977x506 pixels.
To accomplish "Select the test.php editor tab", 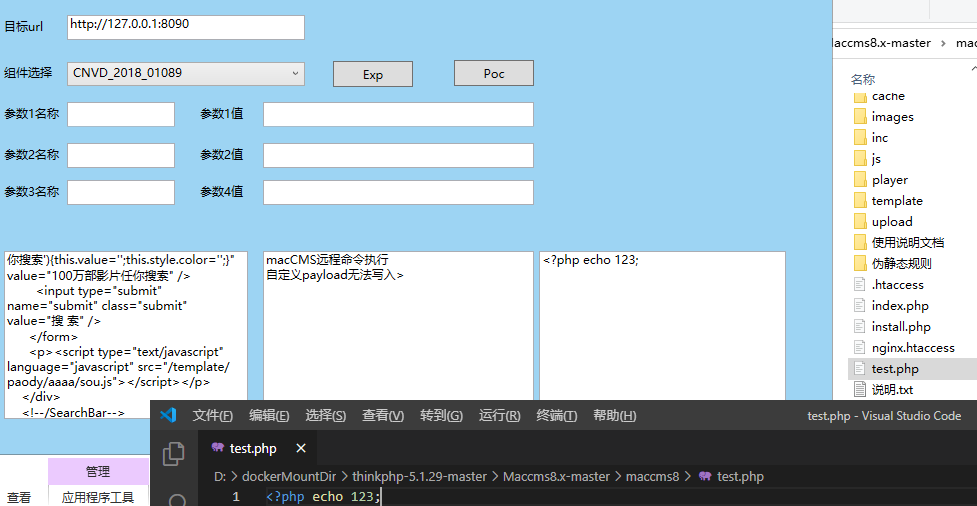I will [x=257, y=448].
